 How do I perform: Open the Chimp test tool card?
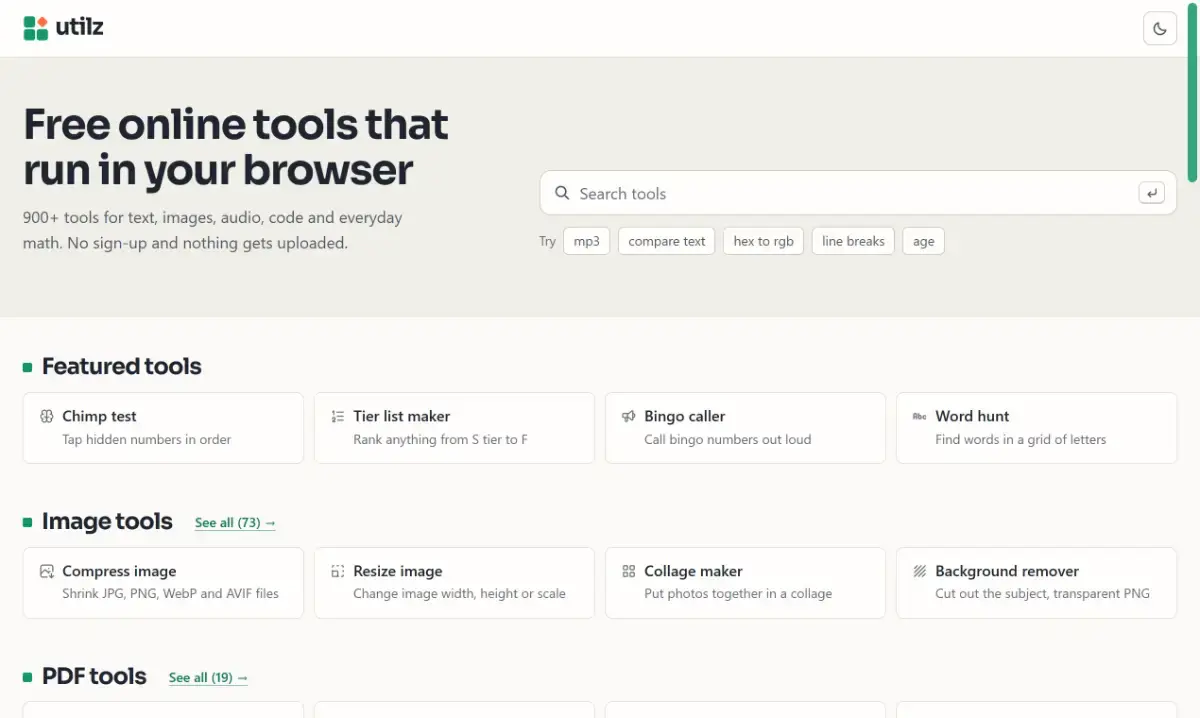tap(163, 428)
